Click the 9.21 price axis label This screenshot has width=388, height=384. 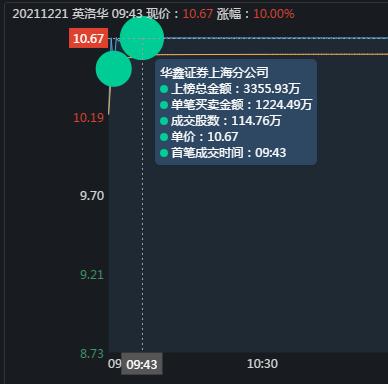pyautogui.click(x=92, y=275)
